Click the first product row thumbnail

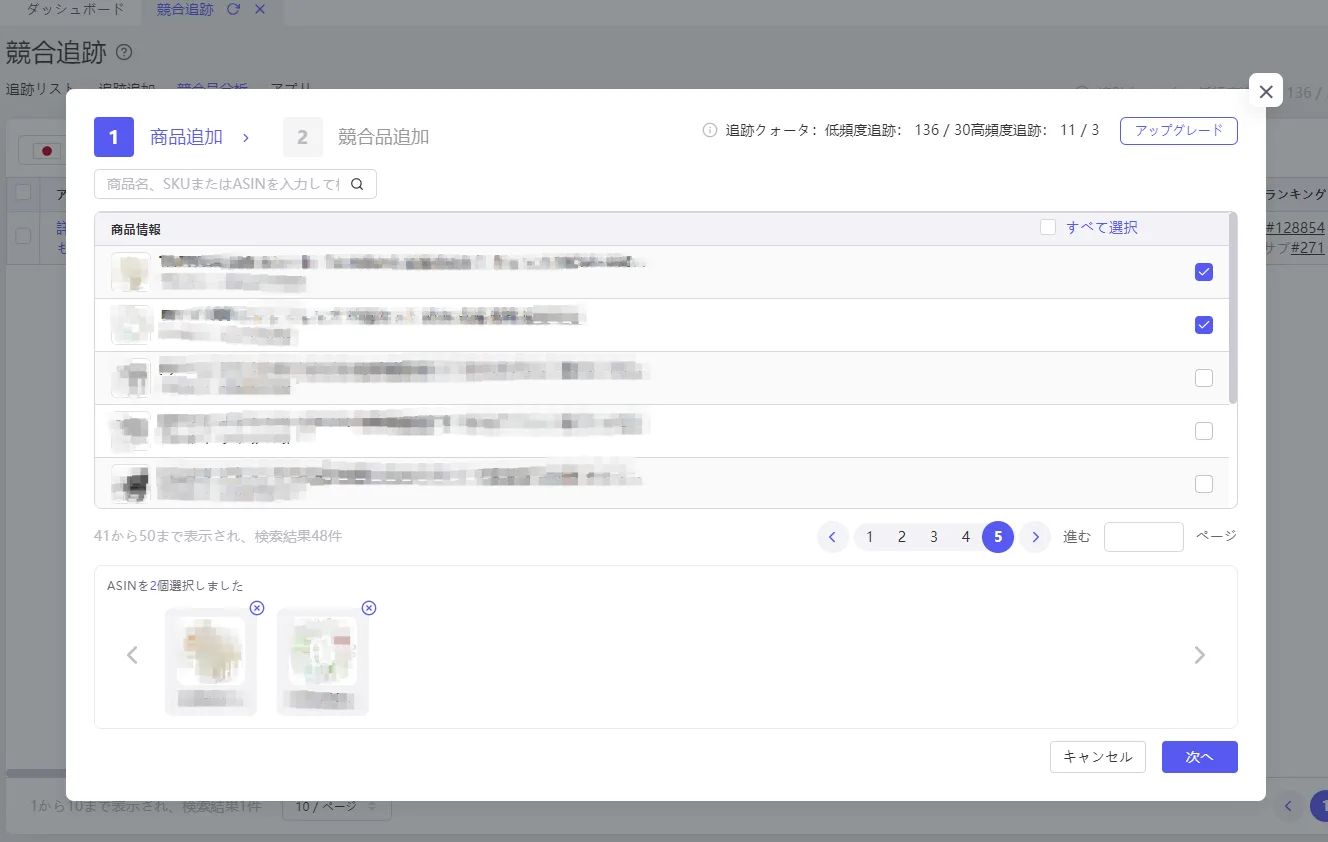[x=131, y=272]
